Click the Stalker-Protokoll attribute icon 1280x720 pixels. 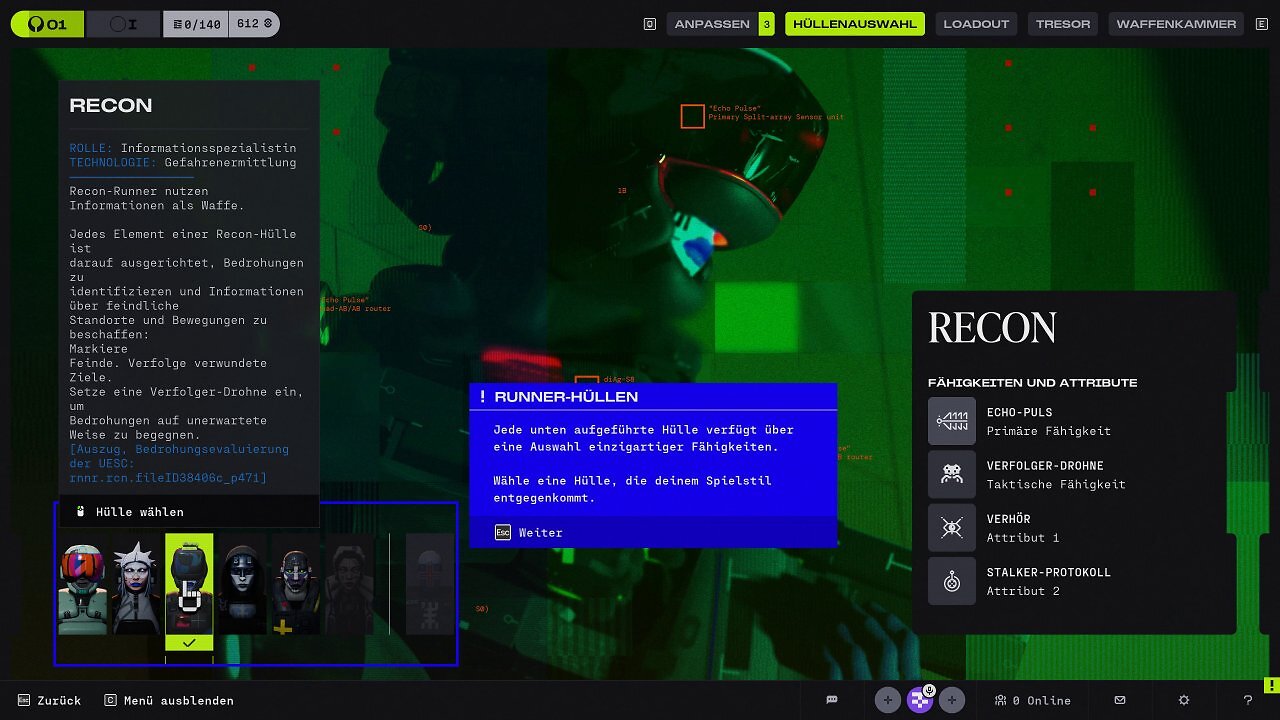(952, 581)
